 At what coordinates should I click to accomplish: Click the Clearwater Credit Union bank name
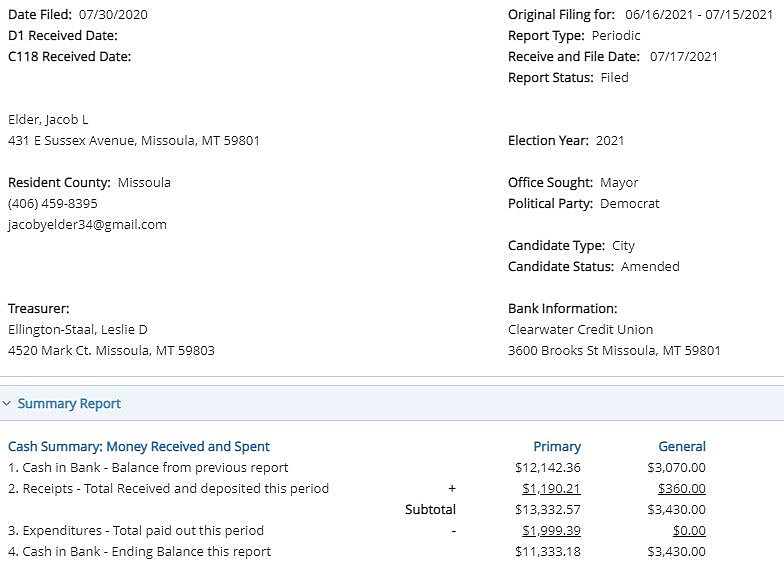(x=580, y=330)
